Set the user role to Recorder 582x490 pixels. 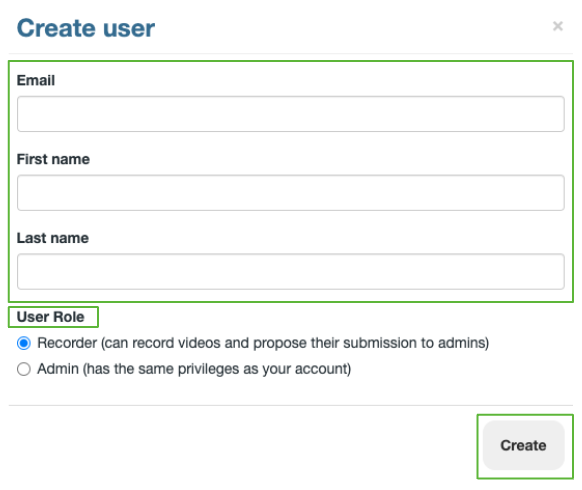click(24, 343)
